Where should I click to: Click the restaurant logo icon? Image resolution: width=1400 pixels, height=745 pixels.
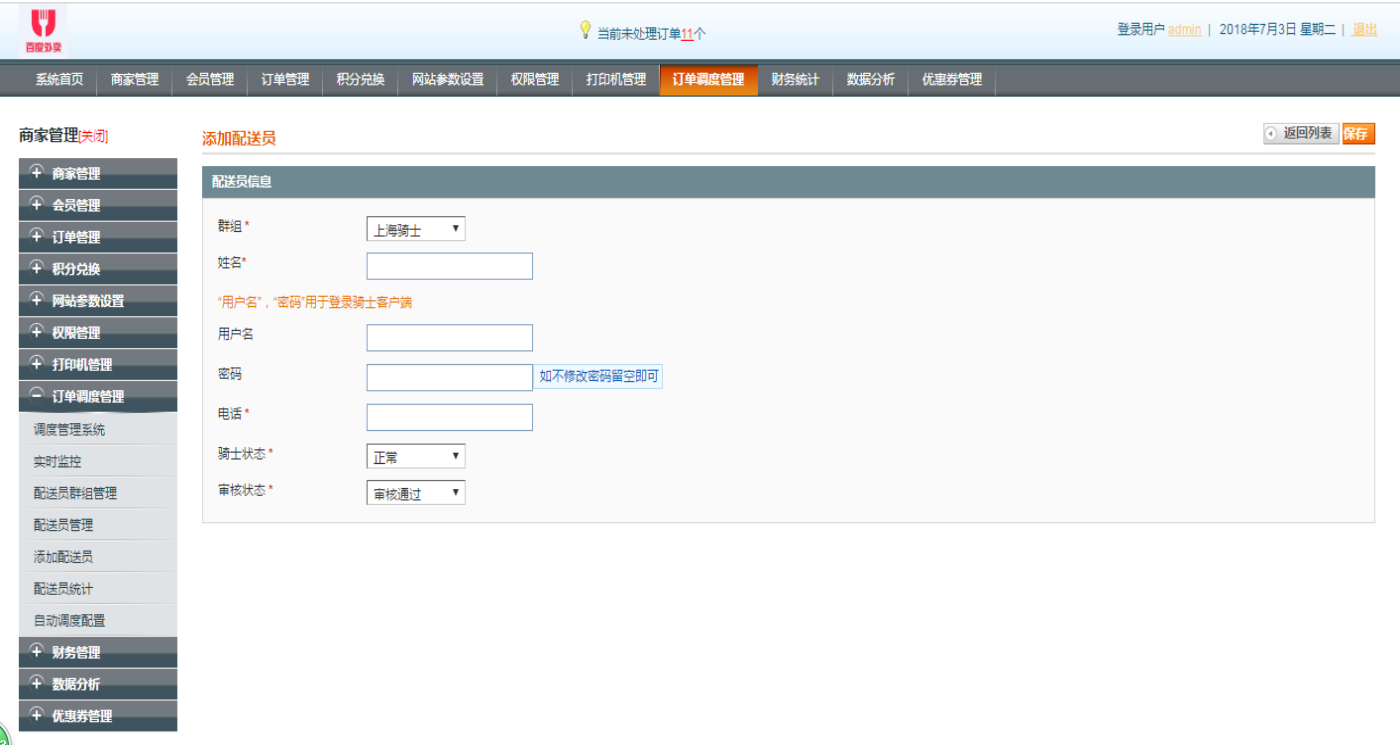43,30
